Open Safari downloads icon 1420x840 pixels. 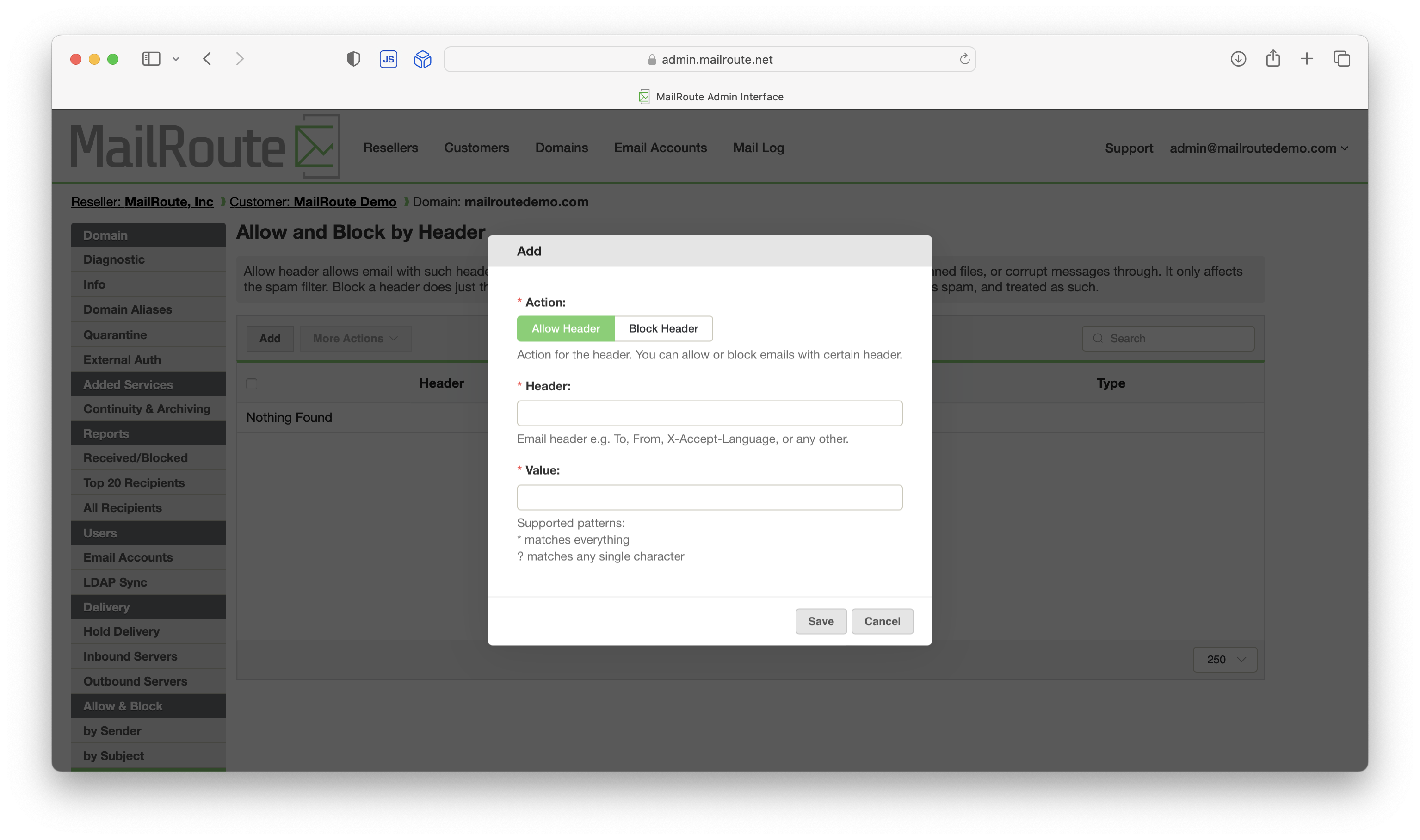pyautogui.click(x=1238, y=59)
